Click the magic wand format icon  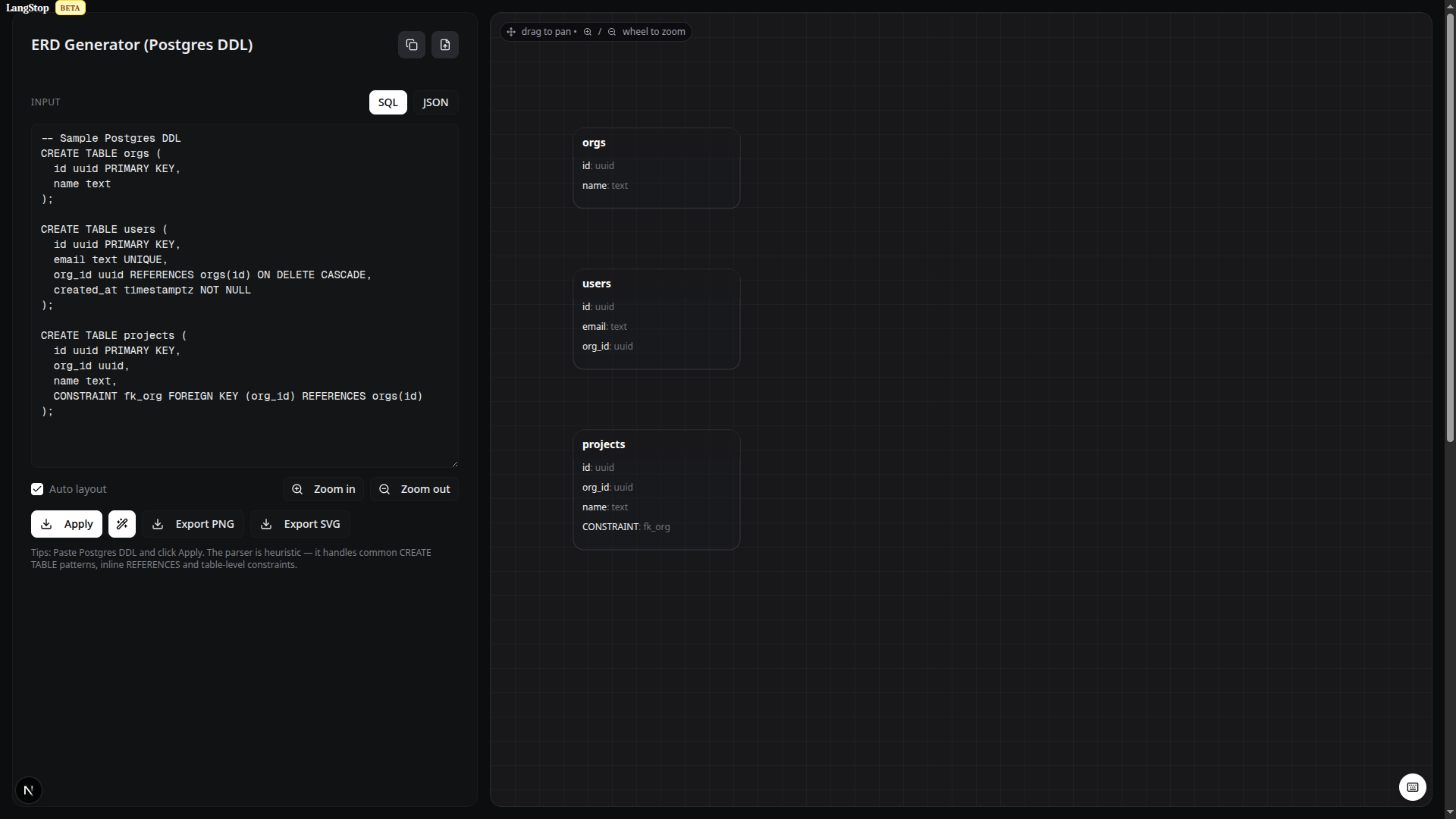122,524
